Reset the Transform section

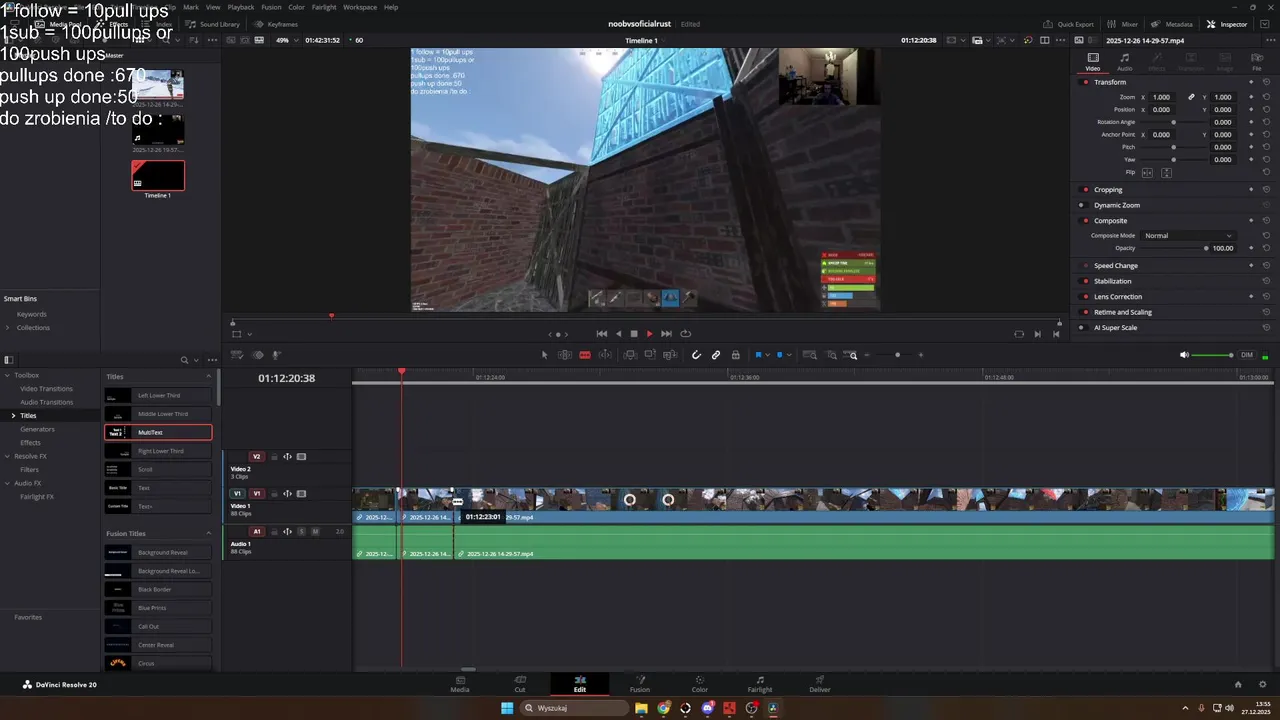(1266, 82)
